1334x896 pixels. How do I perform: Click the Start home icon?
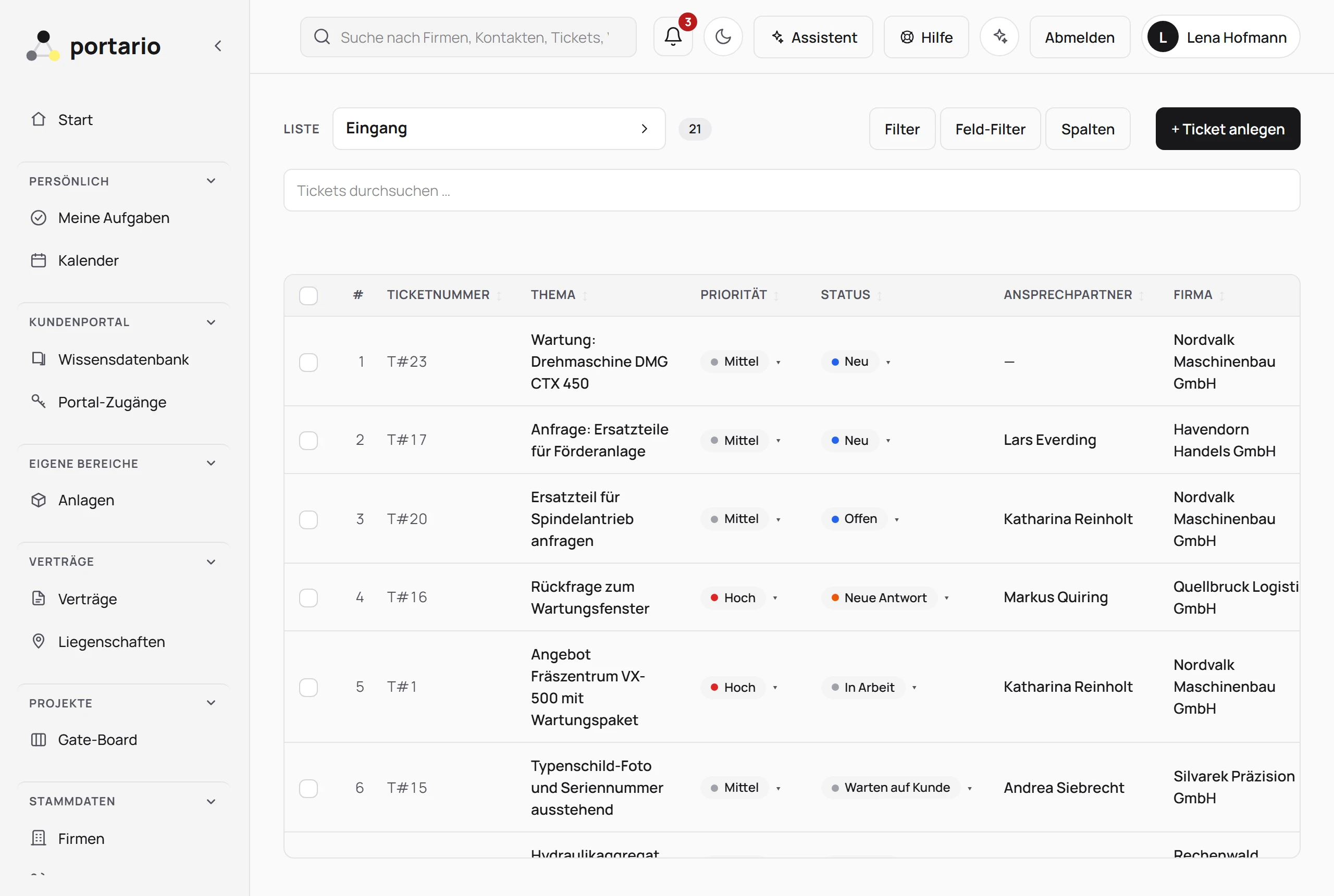(38, 119)
